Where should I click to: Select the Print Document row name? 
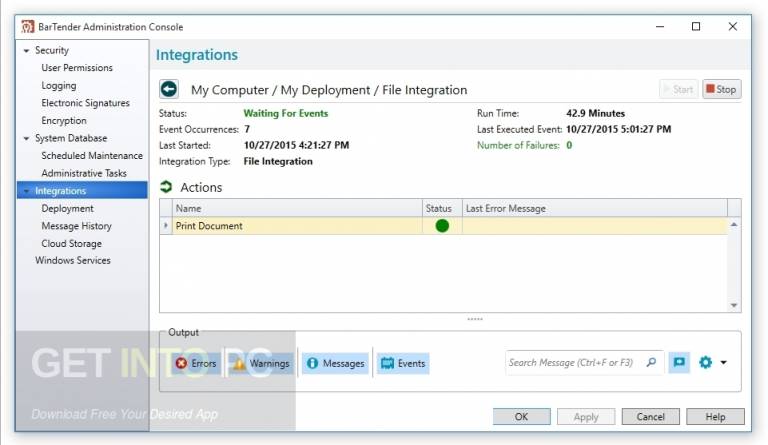coord(209,226)
